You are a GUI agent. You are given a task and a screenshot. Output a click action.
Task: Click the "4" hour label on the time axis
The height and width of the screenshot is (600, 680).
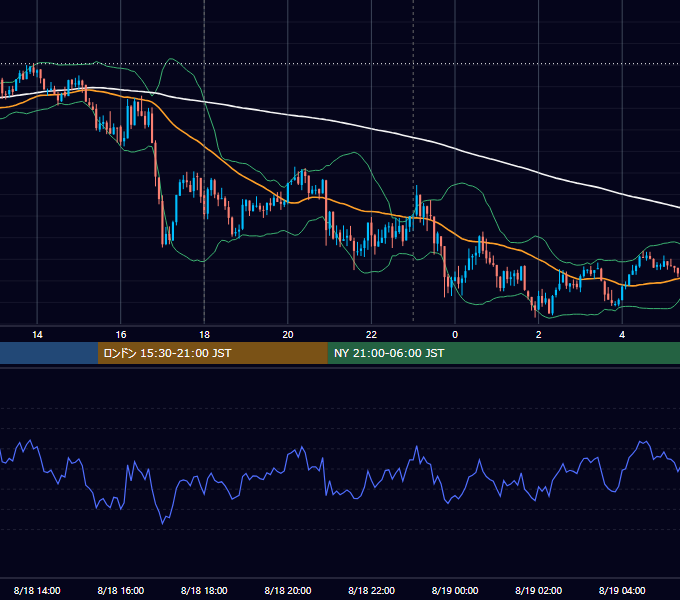point(622,335)
